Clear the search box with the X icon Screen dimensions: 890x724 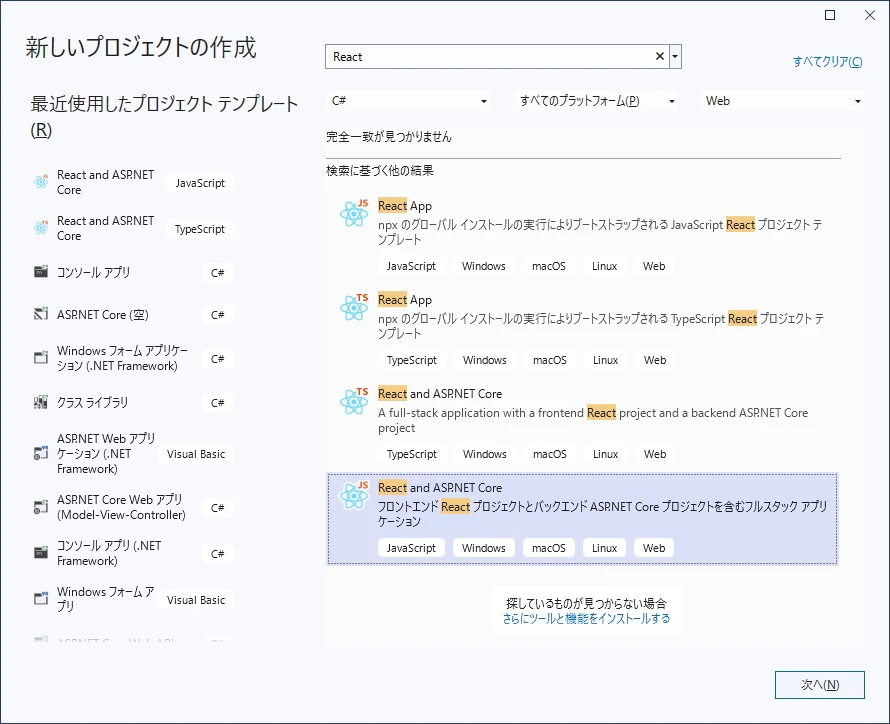660,56
